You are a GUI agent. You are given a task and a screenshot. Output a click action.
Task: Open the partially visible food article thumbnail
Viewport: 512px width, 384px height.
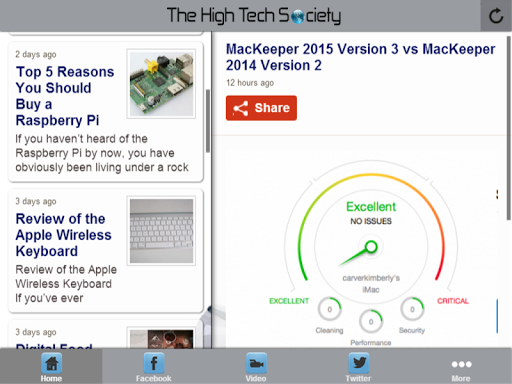point(161,338)
